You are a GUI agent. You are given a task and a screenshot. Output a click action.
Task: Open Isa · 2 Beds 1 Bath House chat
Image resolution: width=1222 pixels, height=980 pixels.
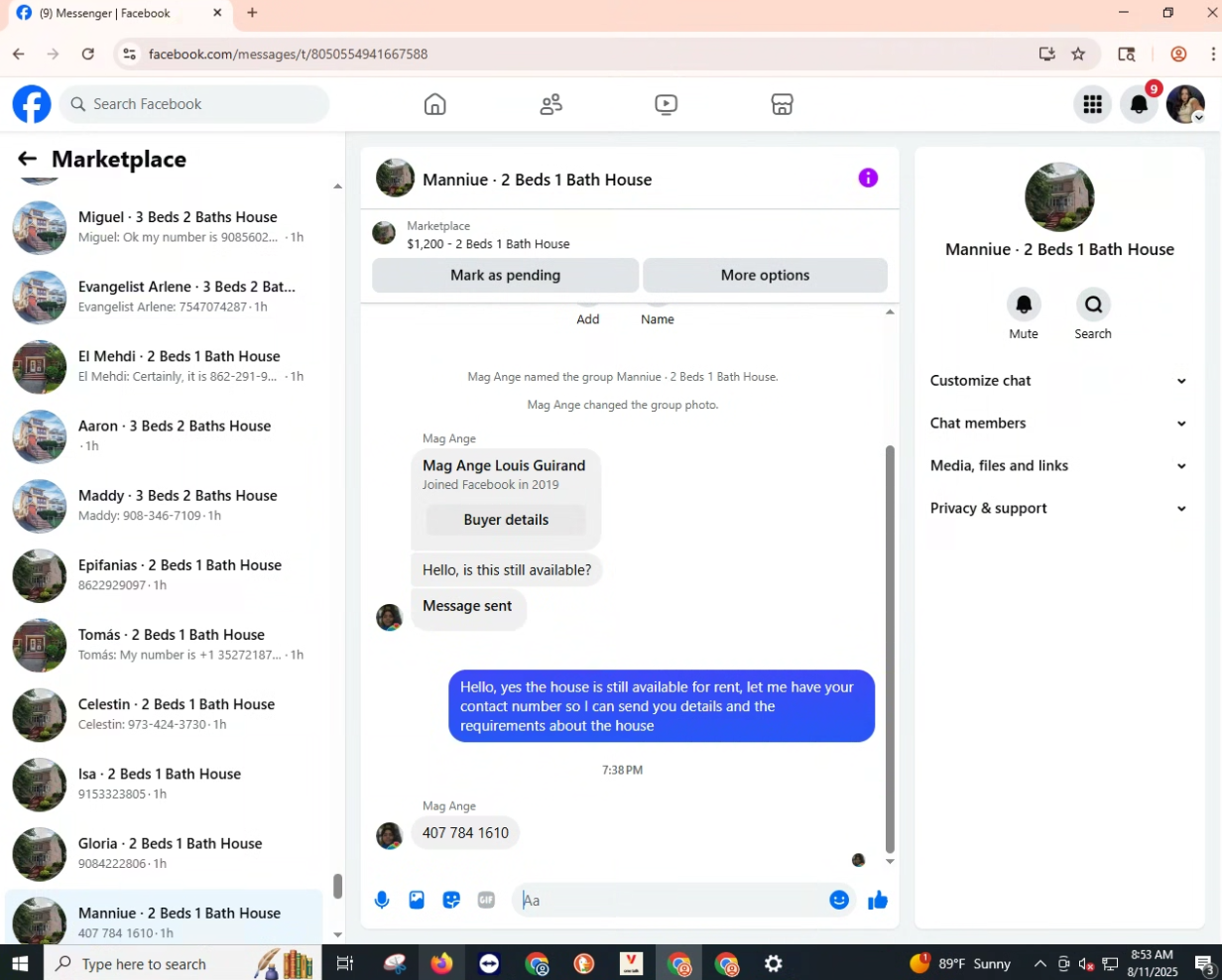(164, 784)
